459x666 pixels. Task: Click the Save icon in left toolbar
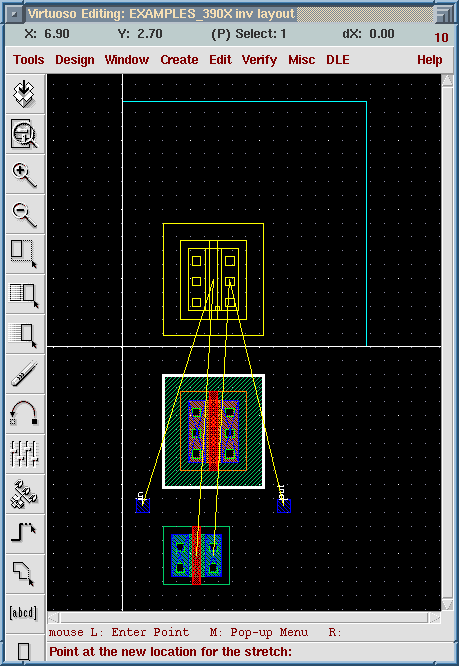point(24,93)
